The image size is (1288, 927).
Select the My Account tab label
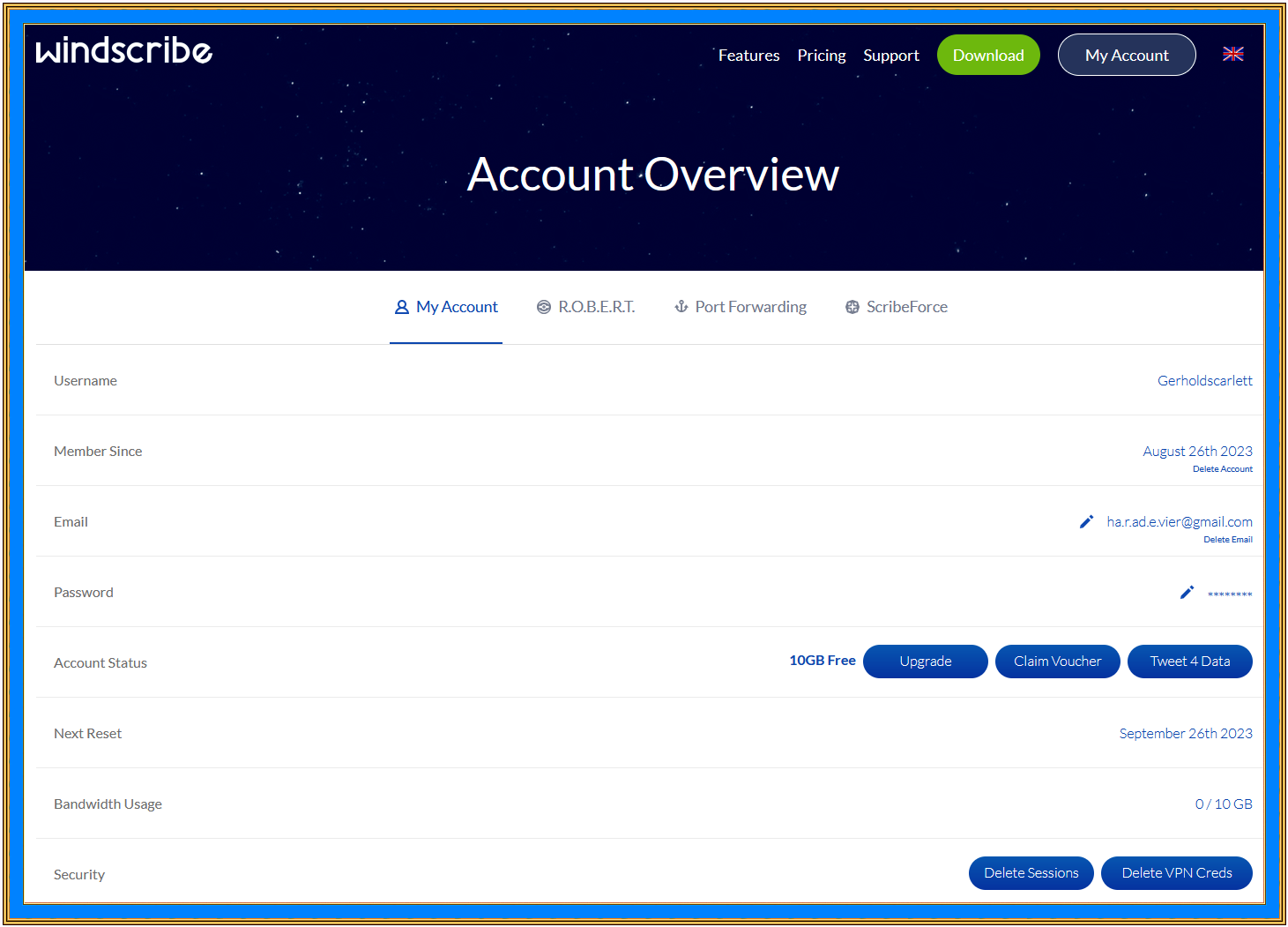tap(457, 307)
